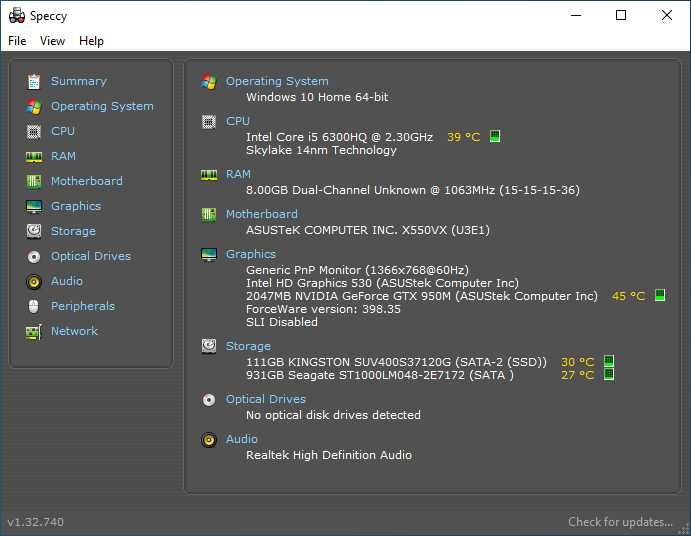Click the Kingston SSD temperature indicator
Screen dimensions: 691x536
(x=608, y=362)
